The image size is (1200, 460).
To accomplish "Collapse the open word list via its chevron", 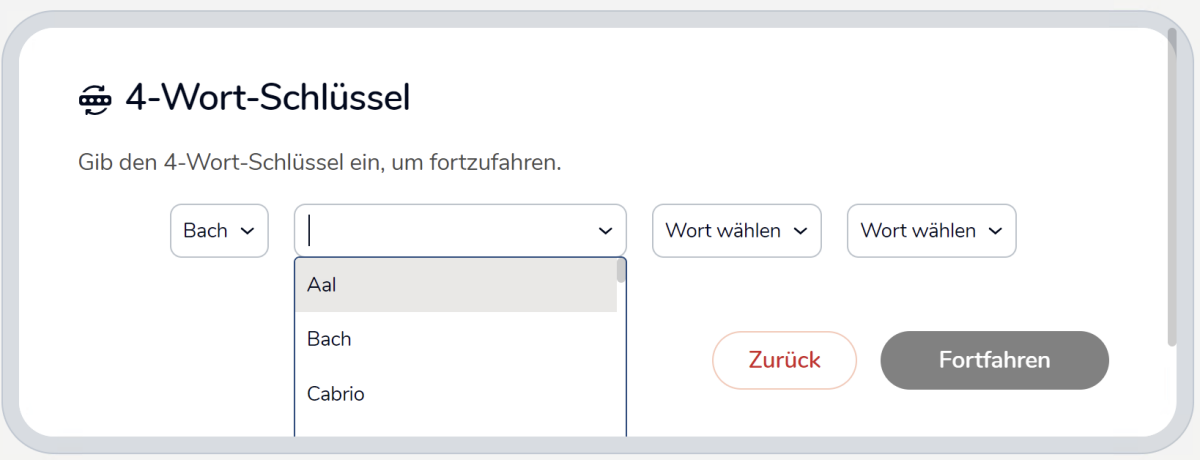I will 605,231.
